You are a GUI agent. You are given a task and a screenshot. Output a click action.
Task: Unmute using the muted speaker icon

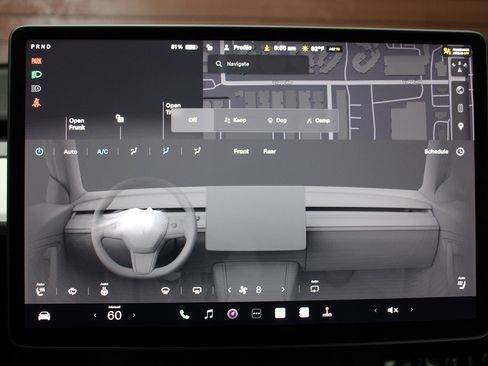(393, 310)
